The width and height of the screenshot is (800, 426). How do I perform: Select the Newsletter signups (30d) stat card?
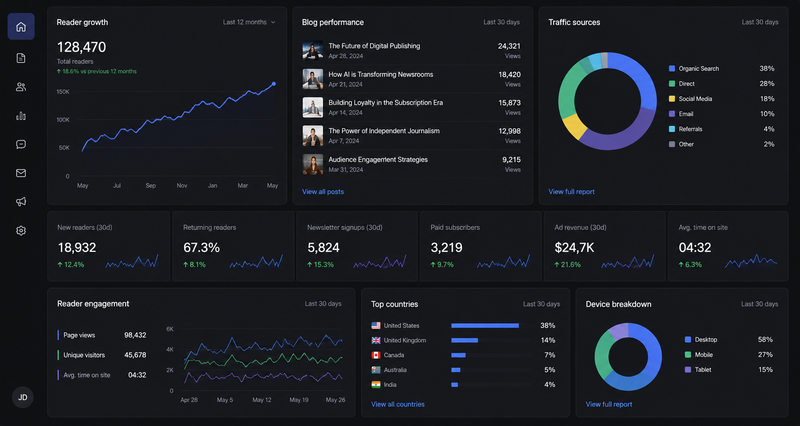357,246
